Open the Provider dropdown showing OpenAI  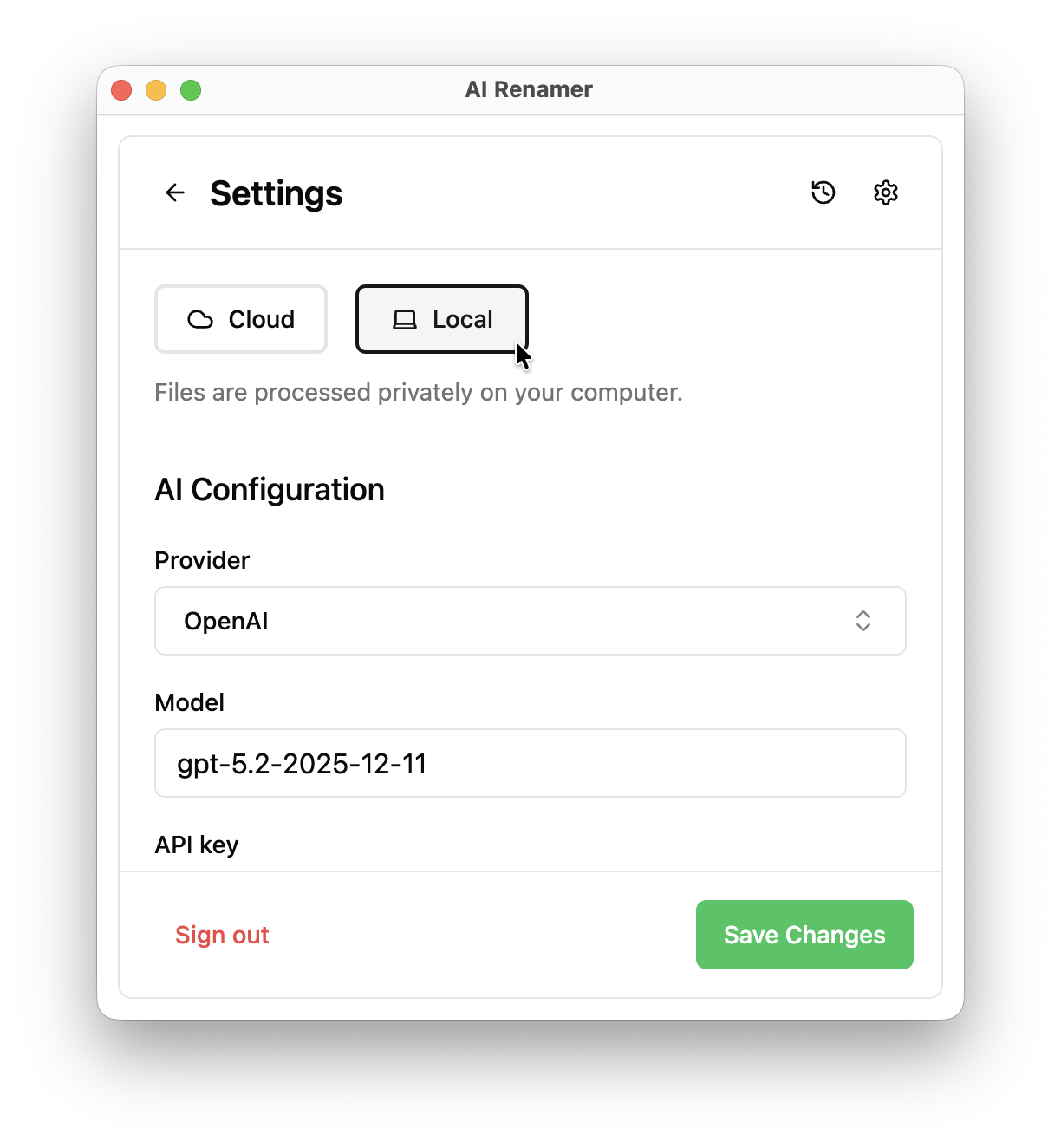530,621
